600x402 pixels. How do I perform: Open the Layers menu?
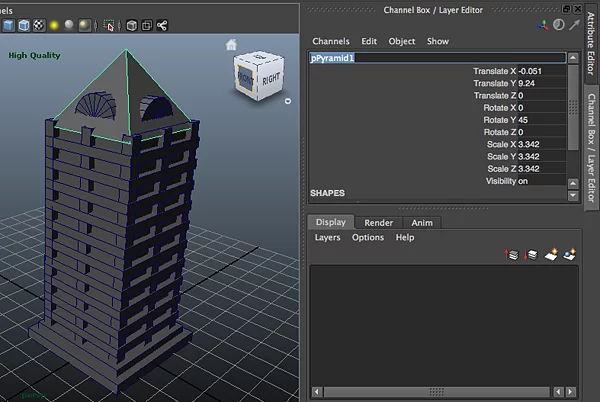click(327, 238)
